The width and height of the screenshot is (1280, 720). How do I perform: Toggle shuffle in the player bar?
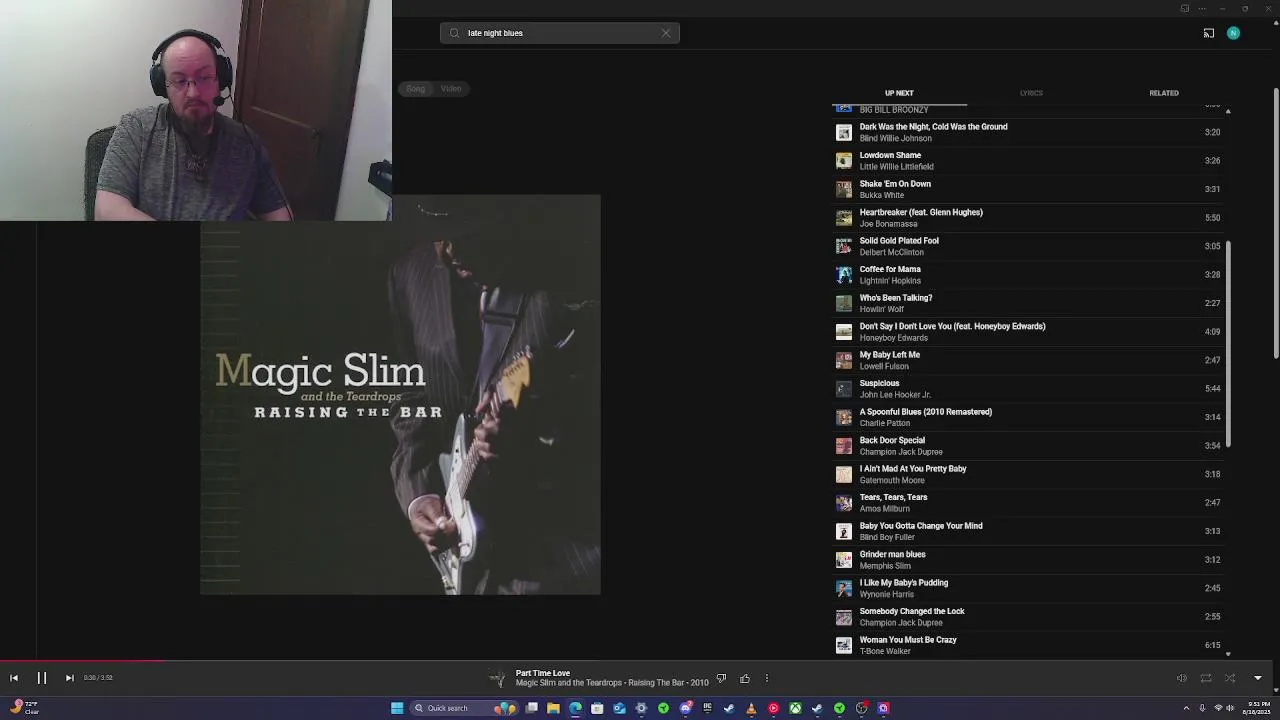pyautogui.click(x=1230, y=678)
